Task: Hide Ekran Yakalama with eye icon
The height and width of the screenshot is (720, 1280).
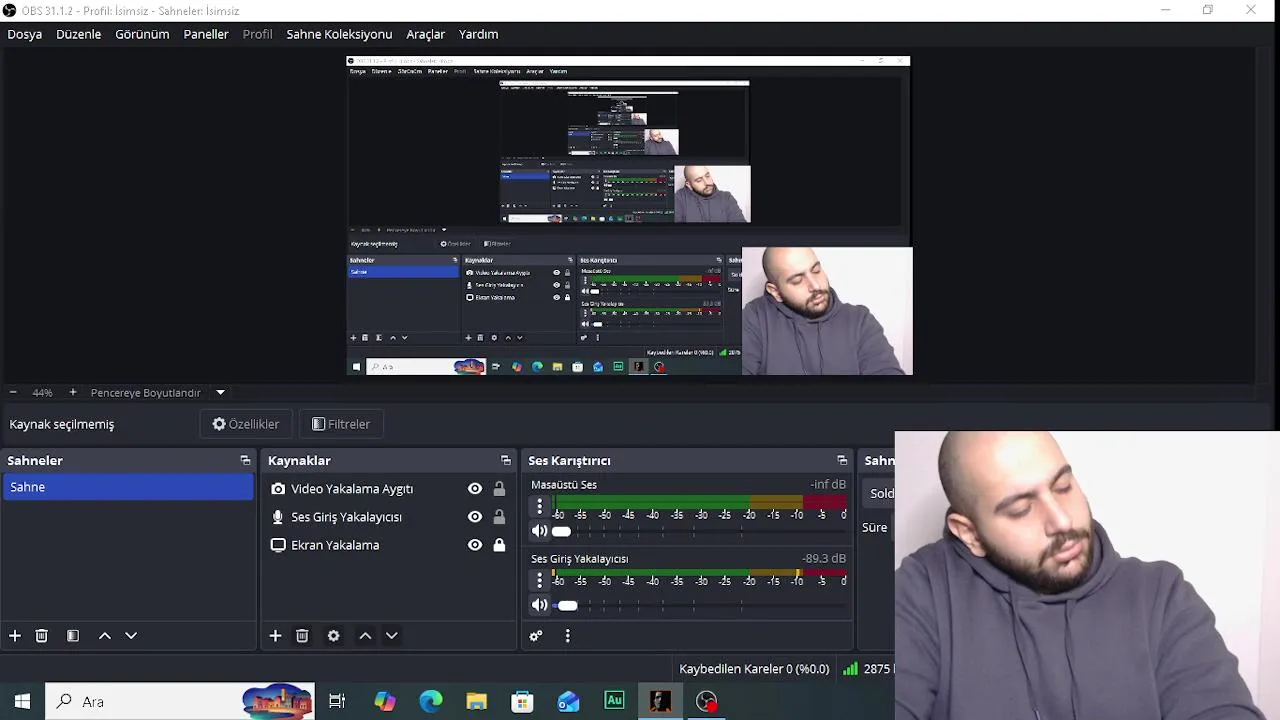Action: tap(475, 545)
